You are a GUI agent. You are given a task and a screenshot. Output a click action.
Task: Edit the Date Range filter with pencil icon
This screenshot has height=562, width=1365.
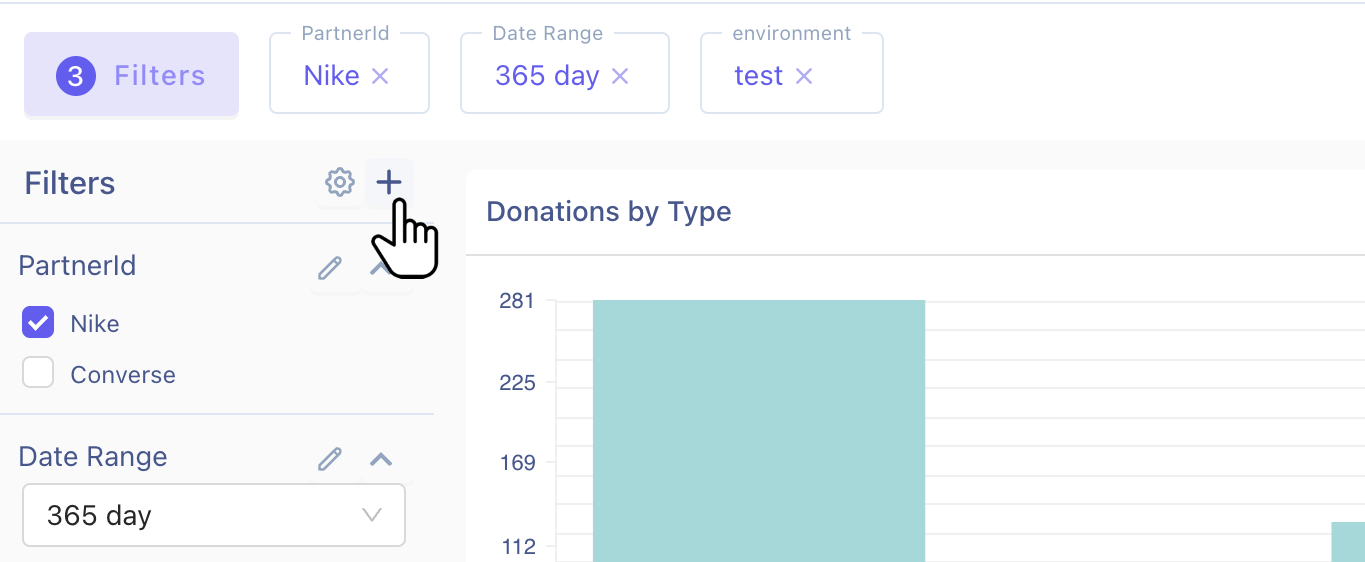330,459
